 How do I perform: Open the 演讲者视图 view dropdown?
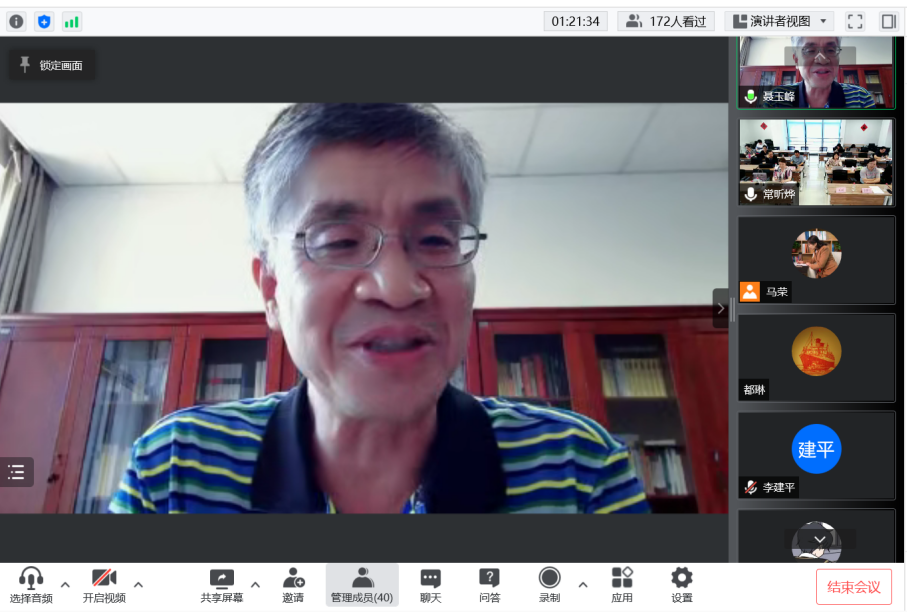[779, 21]
